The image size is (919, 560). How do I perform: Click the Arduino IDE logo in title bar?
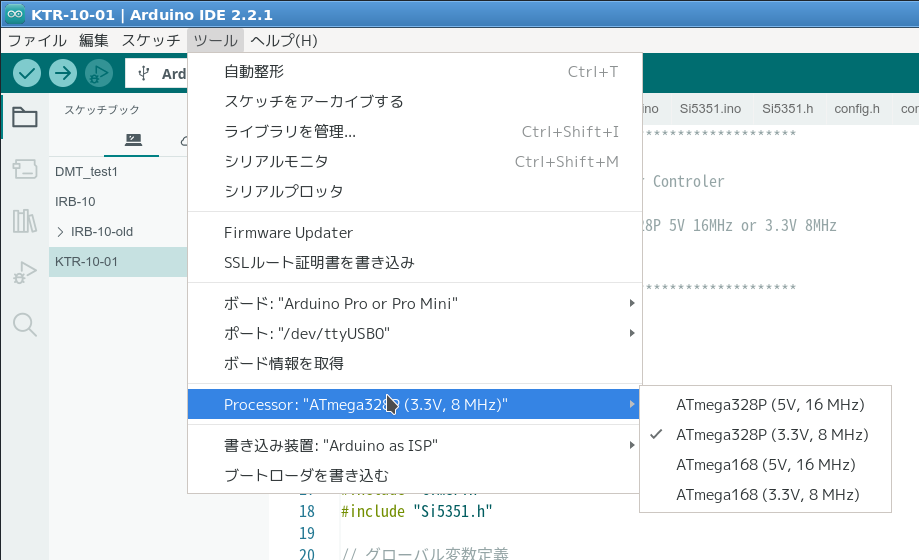coord(15,14)
